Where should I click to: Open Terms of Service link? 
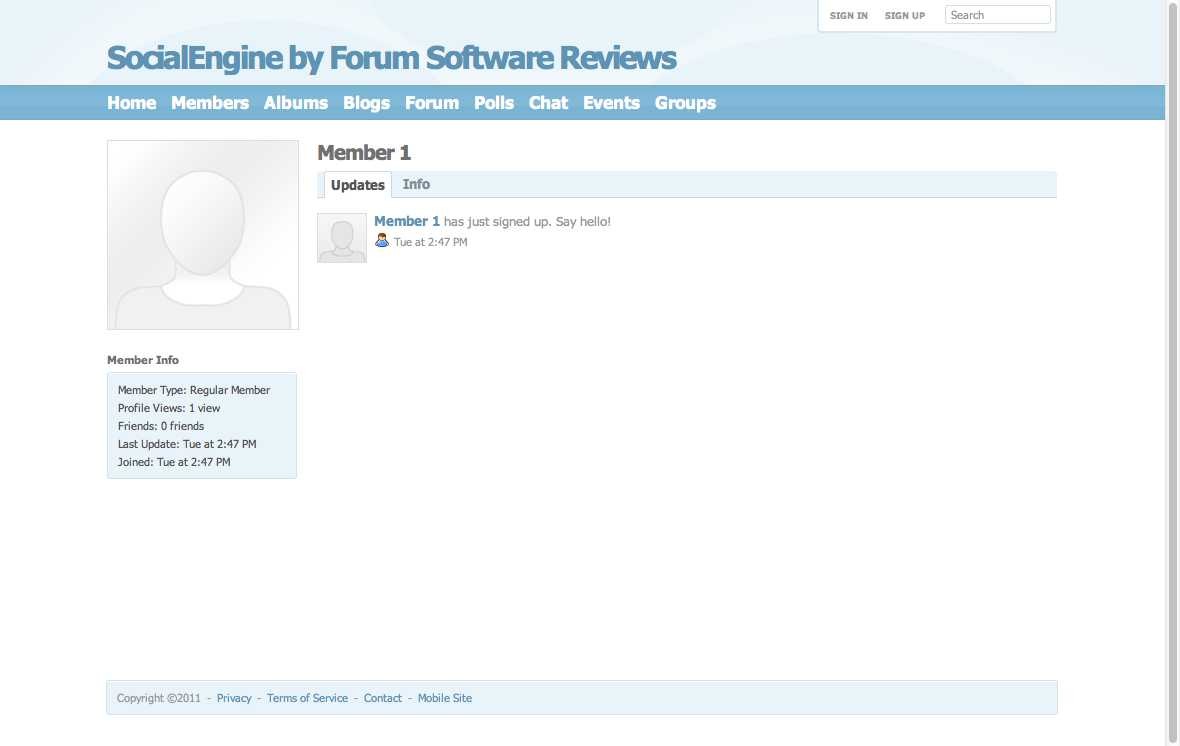pos(307,698)
